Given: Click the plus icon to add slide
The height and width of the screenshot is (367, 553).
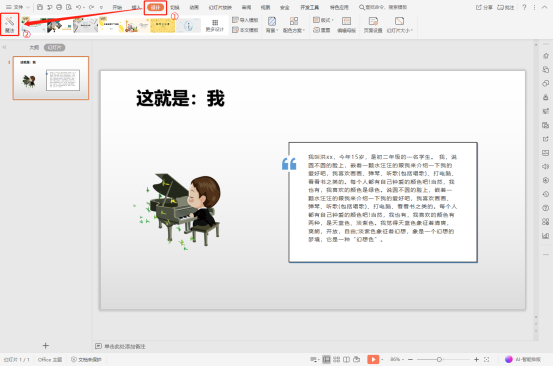Looking at the screenshot, I should click(x=45, y=345).
